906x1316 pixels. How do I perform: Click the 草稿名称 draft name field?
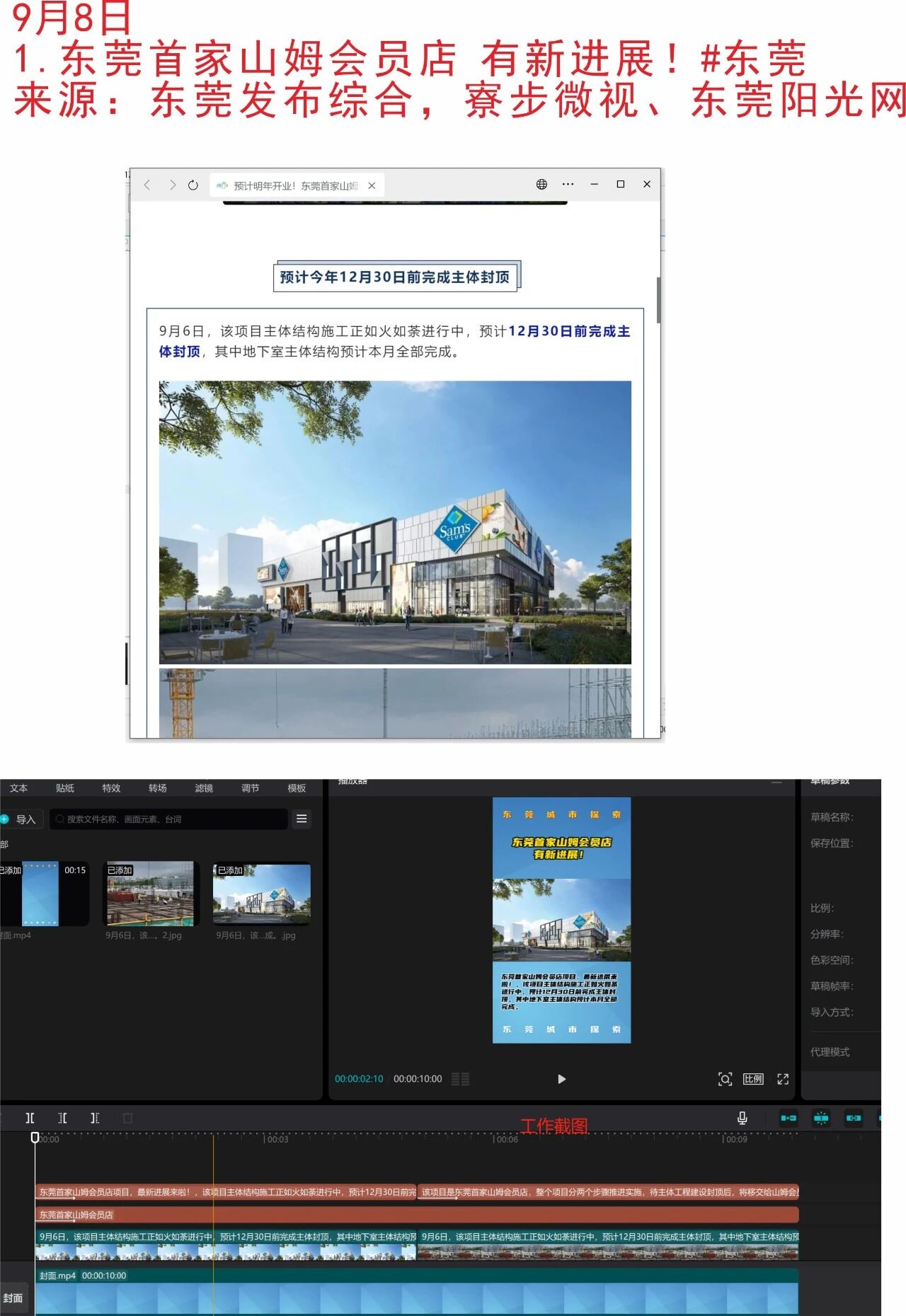click(x=832, y=817)
